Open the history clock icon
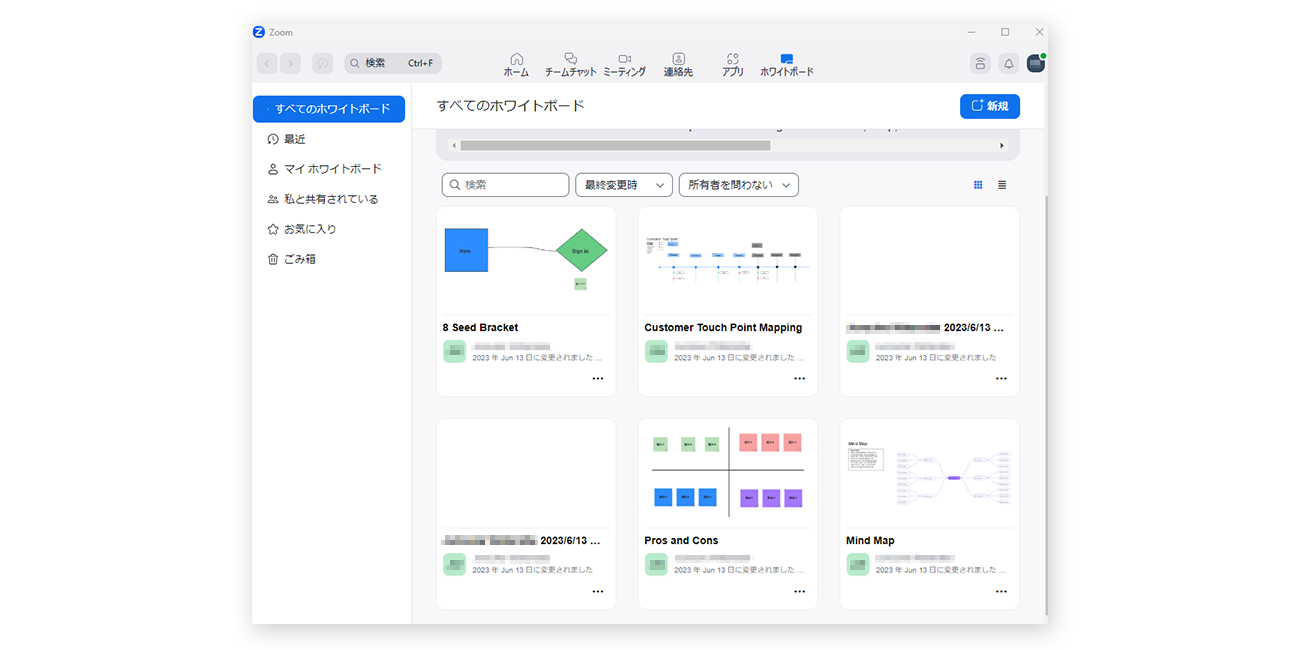1300x650 pixels. [322, 64]
